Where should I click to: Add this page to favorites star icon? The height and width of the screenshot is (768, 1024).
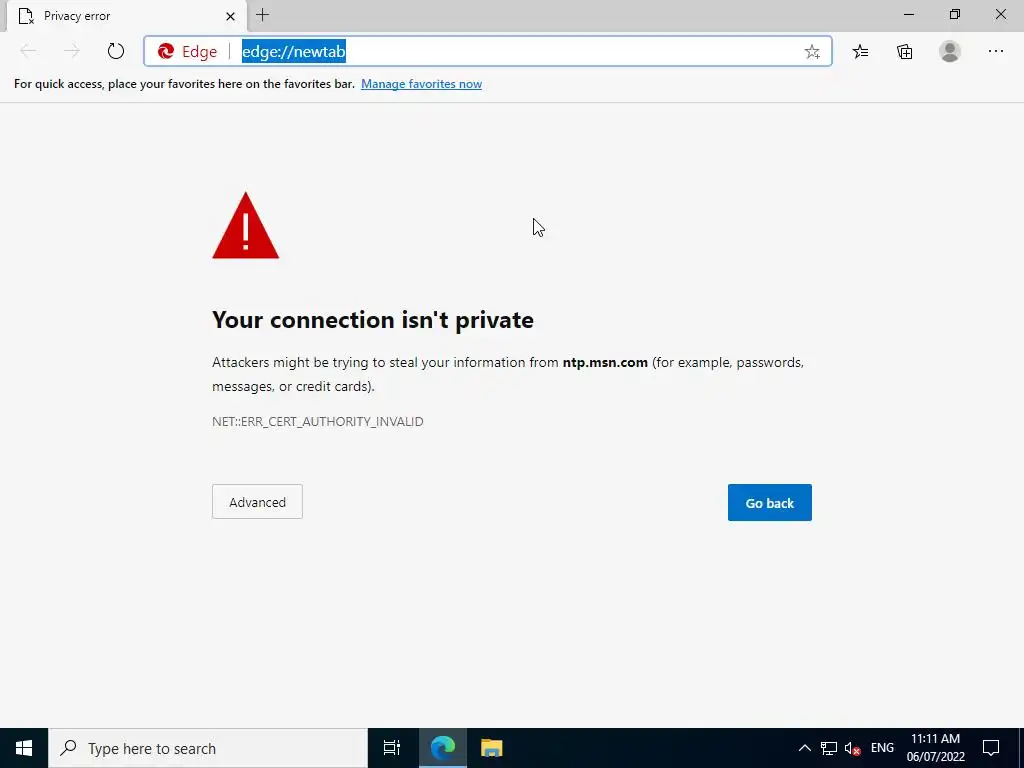812,52
